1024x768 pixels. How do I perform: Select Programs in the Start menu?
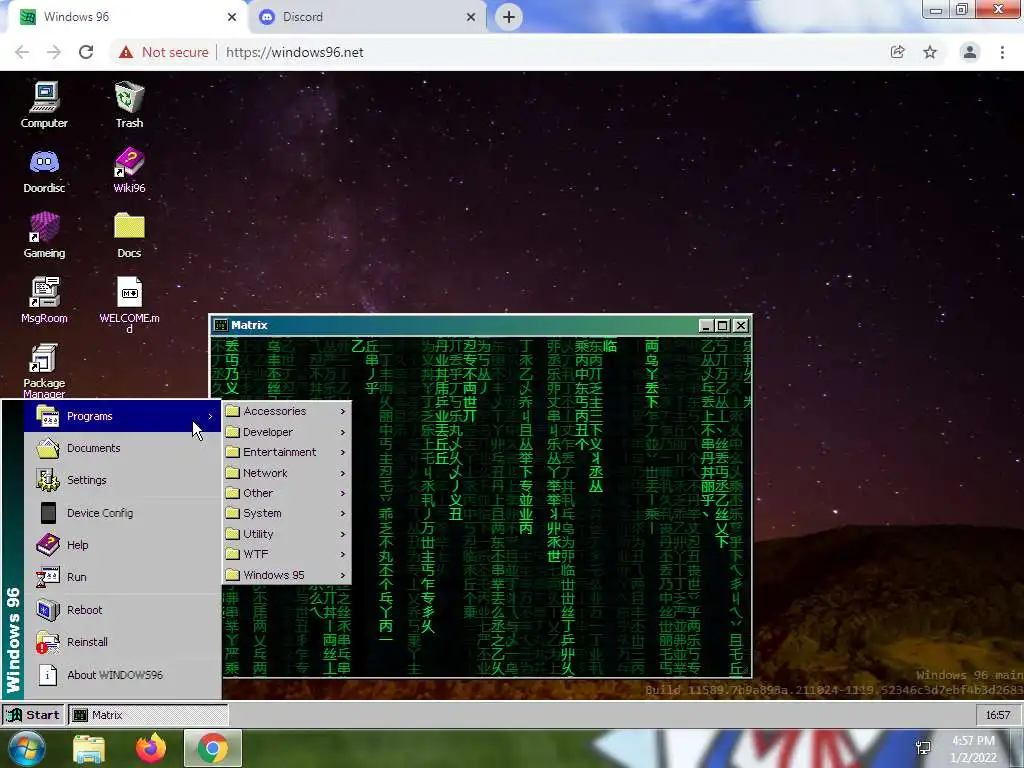tap(122, 416)
